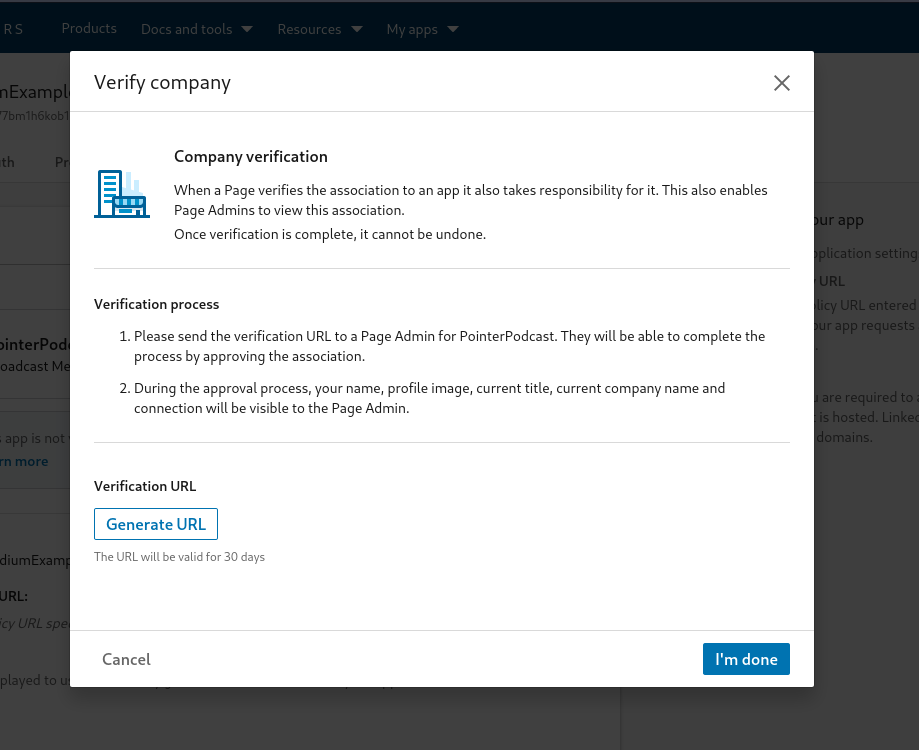919x750 pixels.
Task: Select the My apps menu label
Action: (x=412, y=29)
